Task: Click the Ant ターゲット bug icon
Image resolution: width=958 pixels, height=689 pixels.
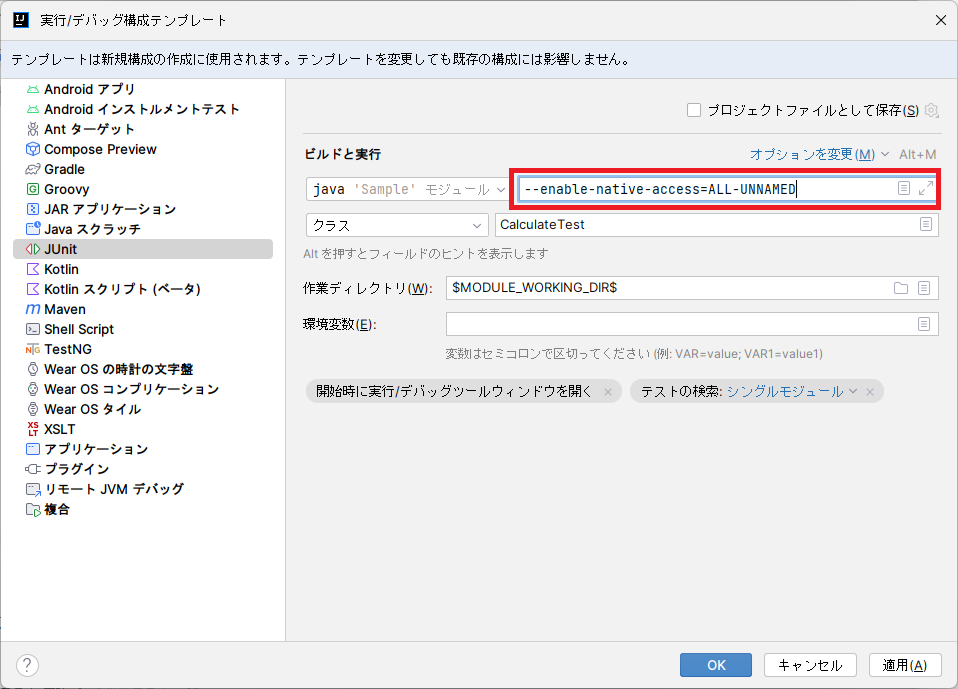Action: tap(33, 129)
